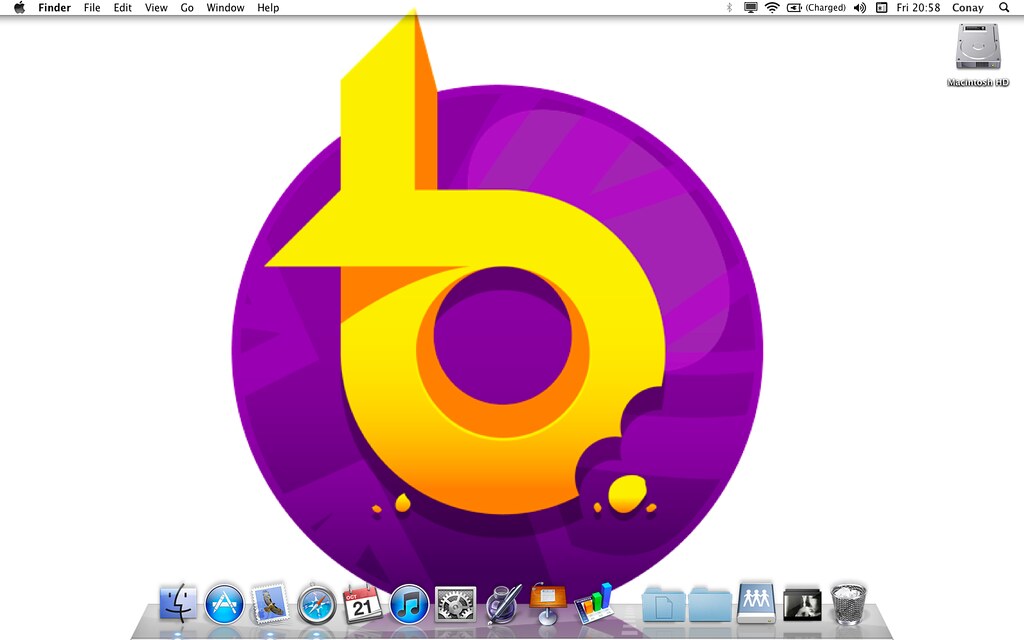
Task: Open the volume control in menu bar
Action: pos(860,8)
